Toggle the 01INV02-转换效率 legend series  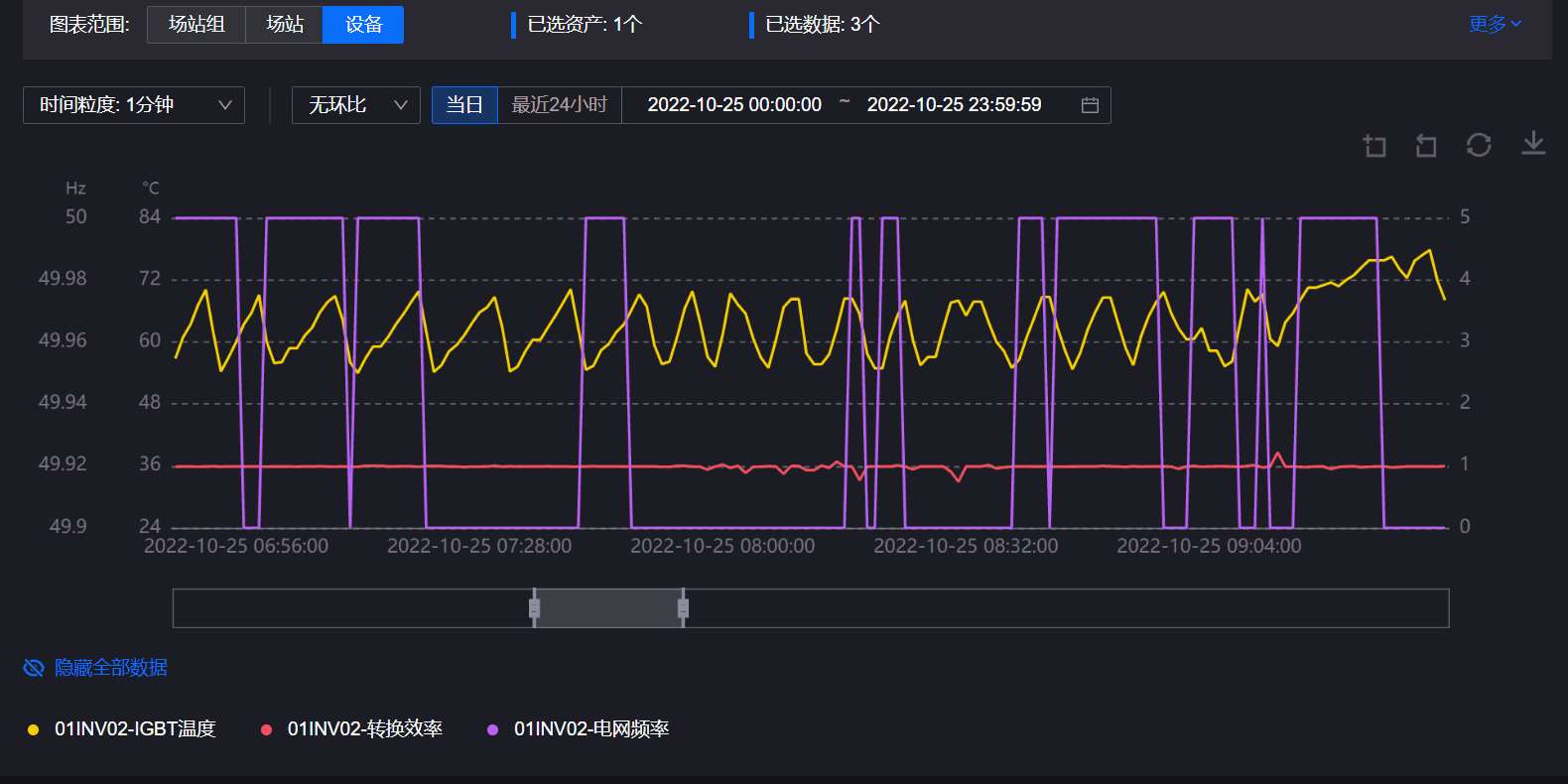pos(364,729)
